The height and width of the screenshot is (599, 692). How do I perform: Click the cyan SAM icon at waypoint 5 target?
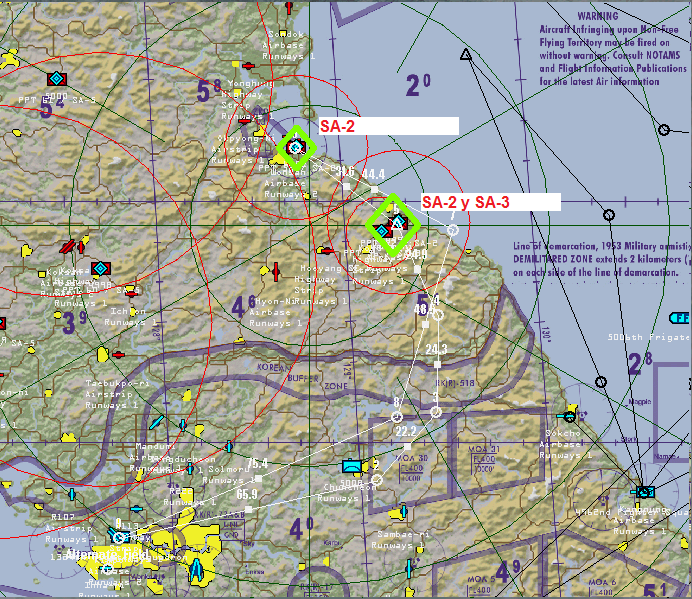point(398,222)
